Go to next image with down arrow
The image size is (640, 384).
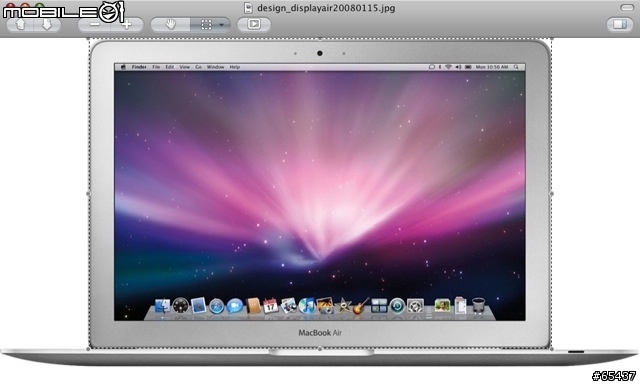(x=47, y=24)
